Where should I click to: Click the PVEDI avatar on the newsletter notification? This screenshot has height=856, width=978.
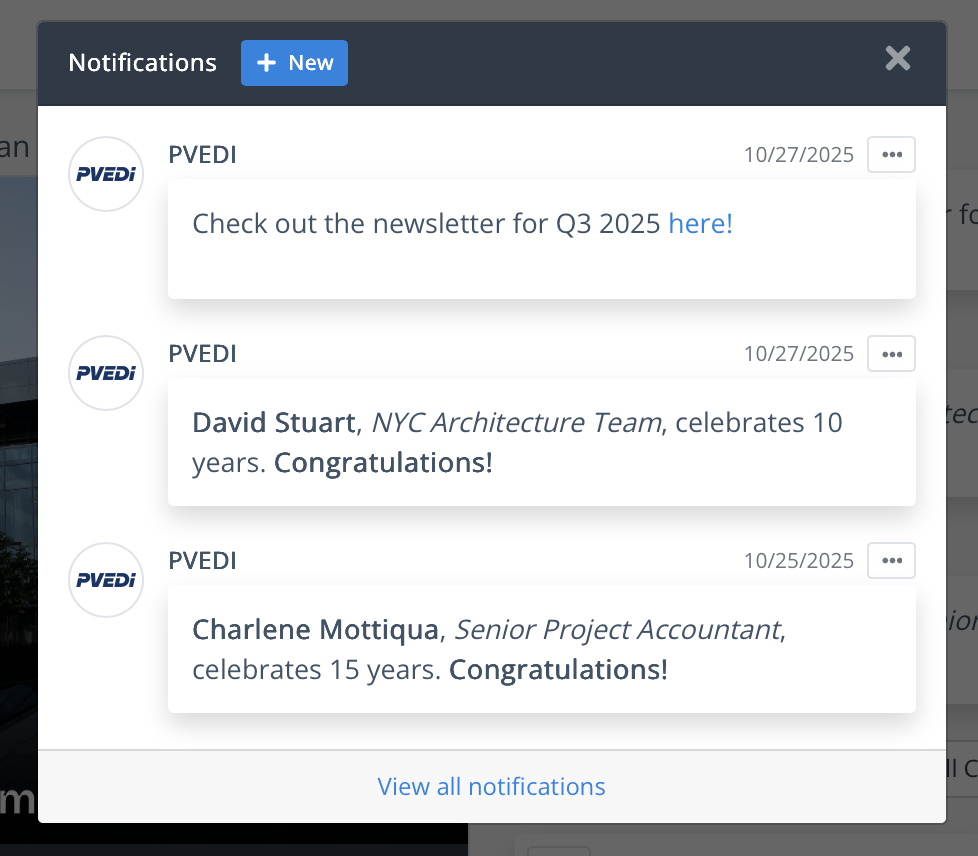pyautogui.click(x=106, y=173)
